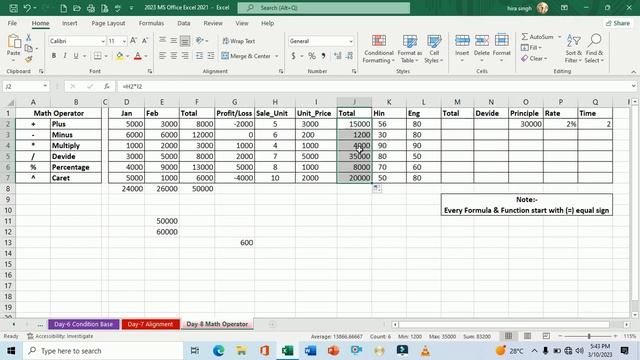
Task: Open Format as Table
Action: click(409, 49)
